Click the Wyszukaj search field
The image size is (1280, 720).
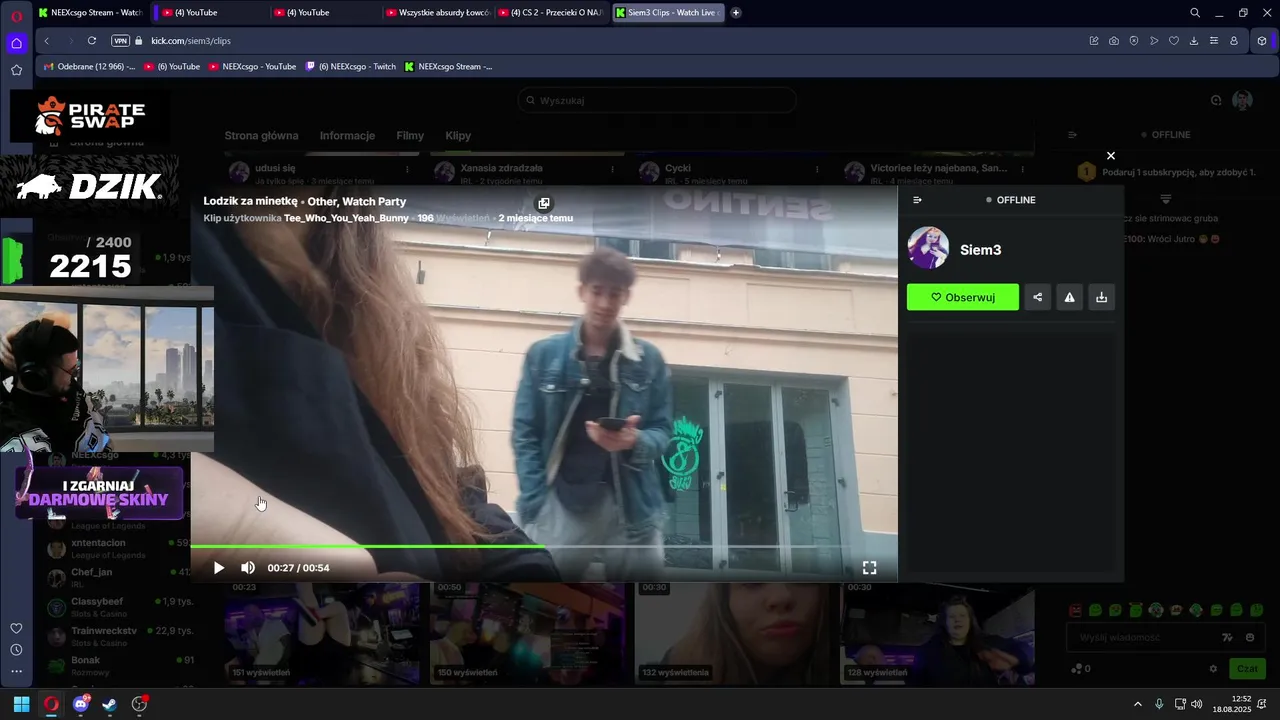click(657, 100)
